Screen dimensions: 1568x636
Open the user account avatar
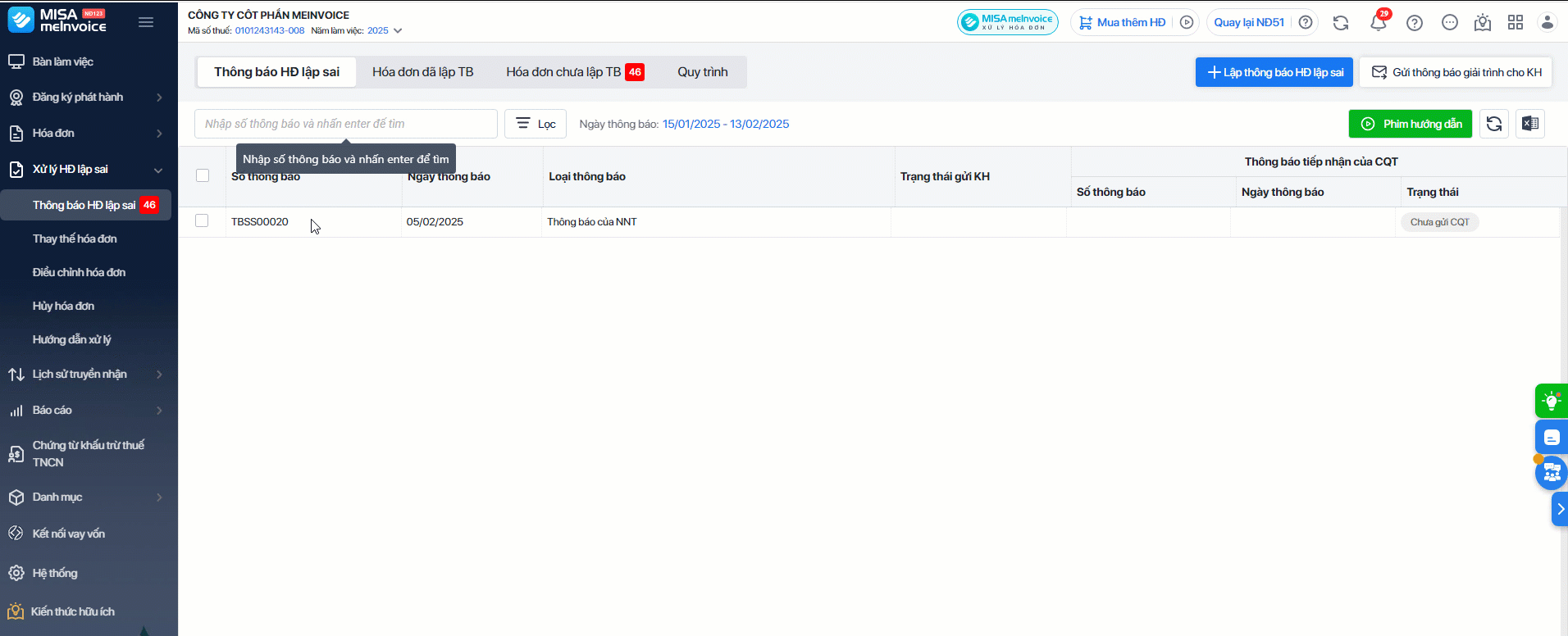pos(1547,23)
